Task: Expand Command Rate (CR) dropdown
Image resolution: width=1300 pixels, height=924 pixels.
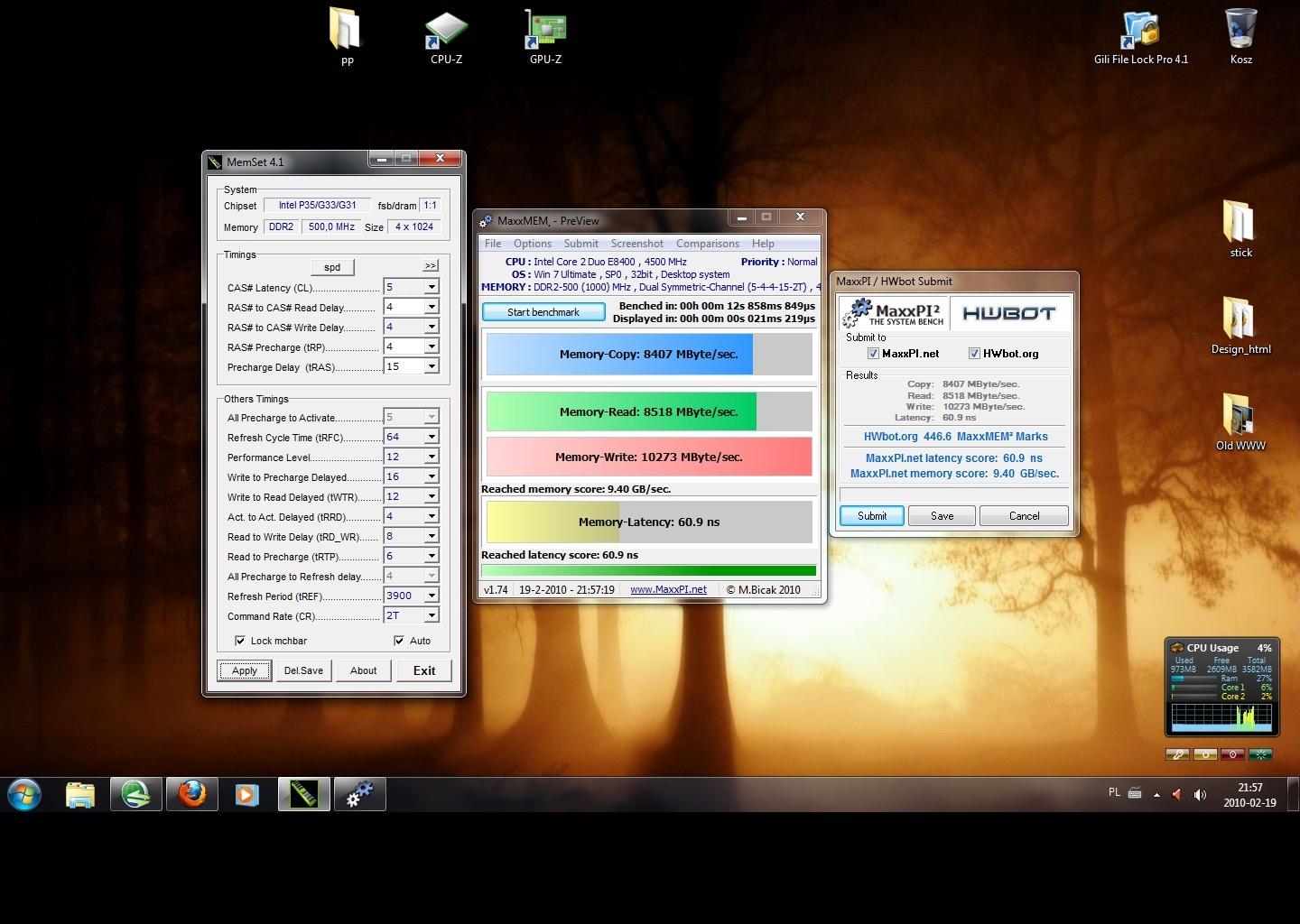Action: [x=432, y=615]
